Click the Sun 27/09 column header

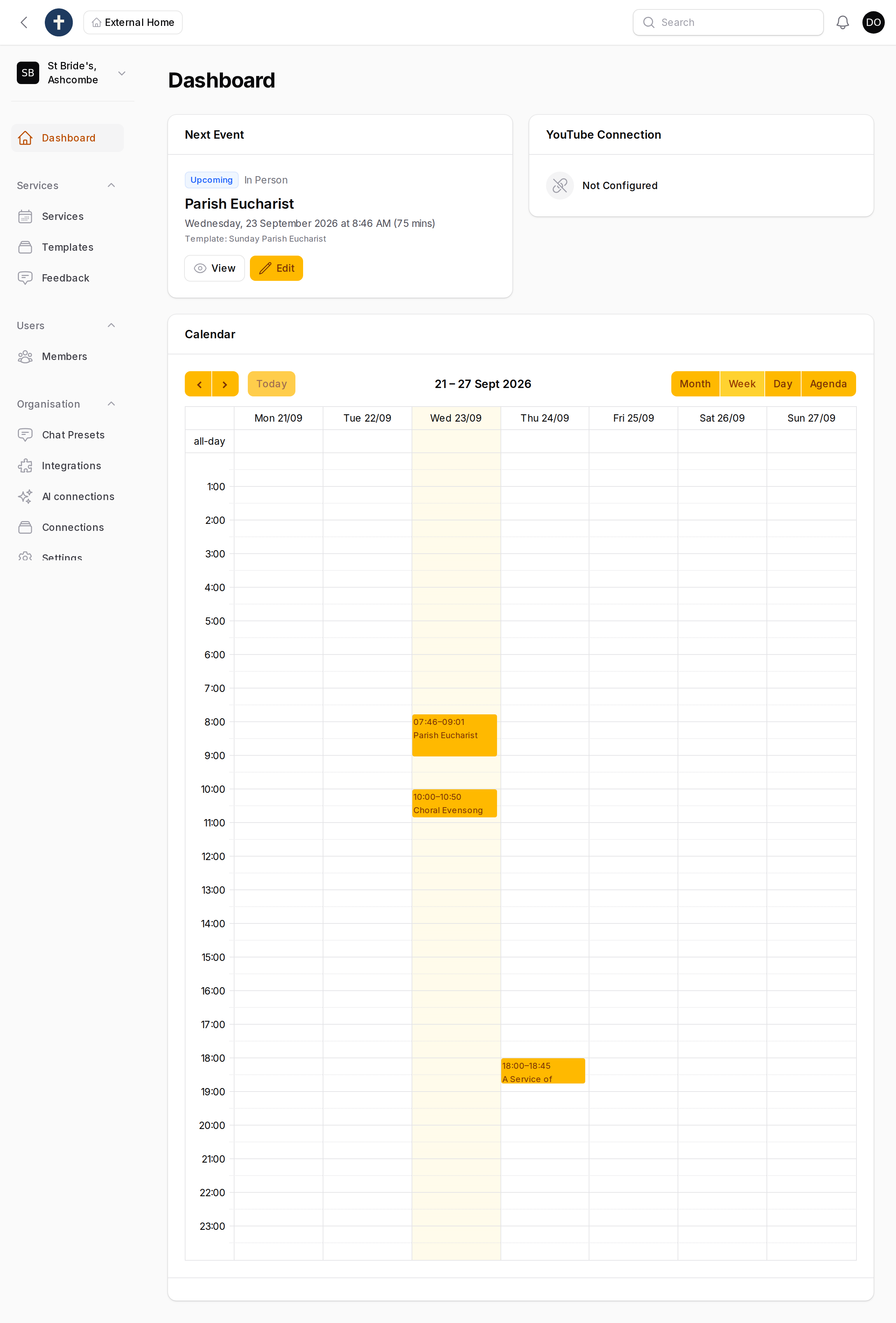(x=811, y=418)
